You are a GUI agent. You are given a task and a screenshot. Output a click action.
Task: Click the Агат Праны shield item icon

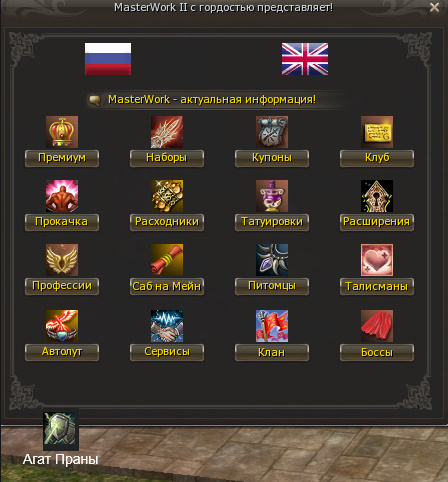tap(61, 430)
